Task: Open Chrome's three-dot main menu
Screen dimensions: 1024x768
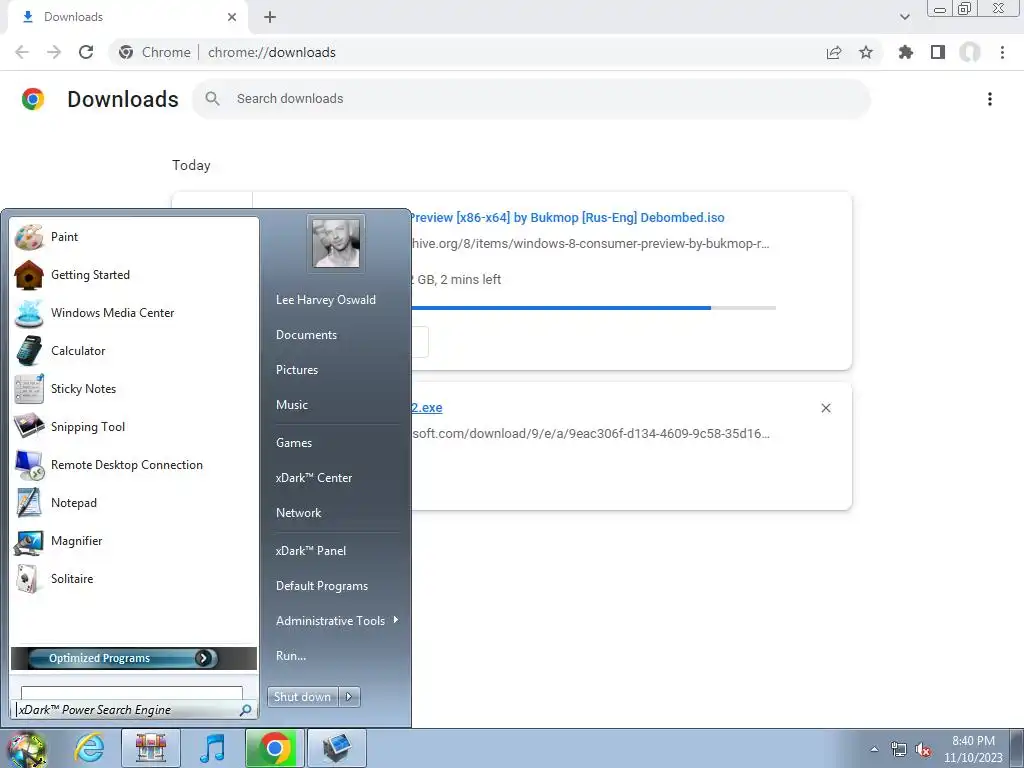Action: [1002, 52]
